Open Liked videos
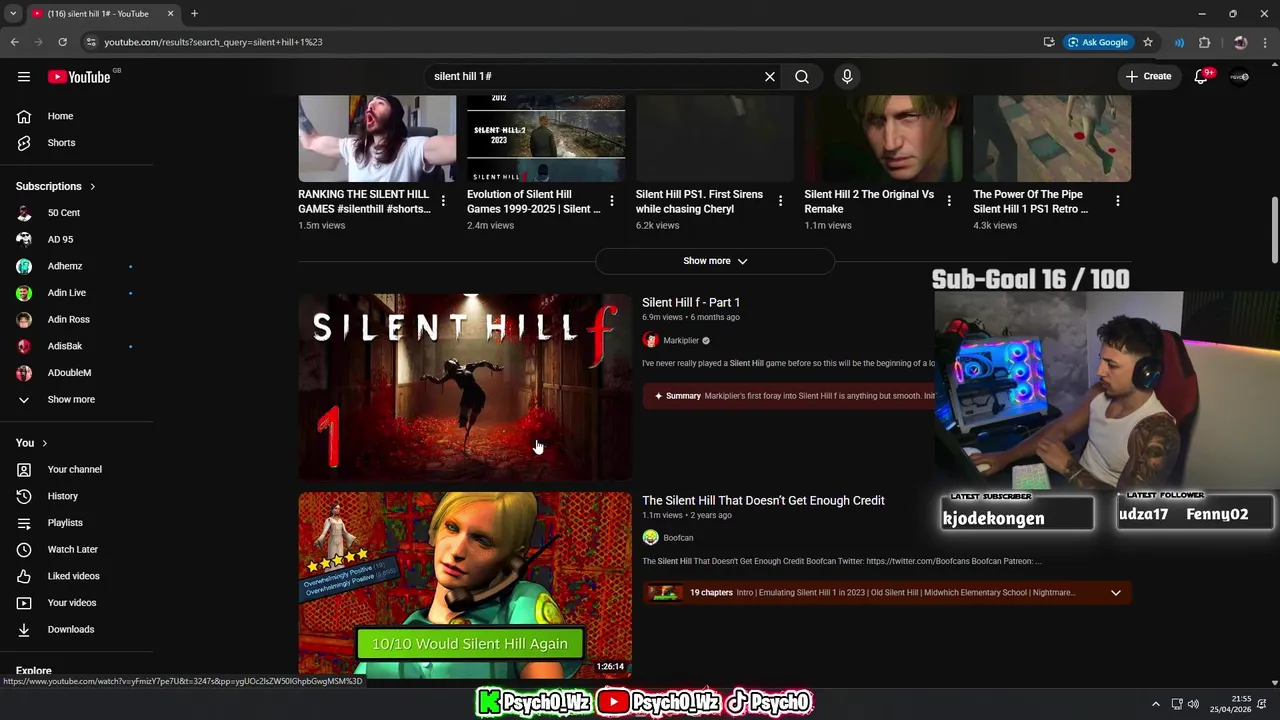1280x720 pixels. pos(73,576)
